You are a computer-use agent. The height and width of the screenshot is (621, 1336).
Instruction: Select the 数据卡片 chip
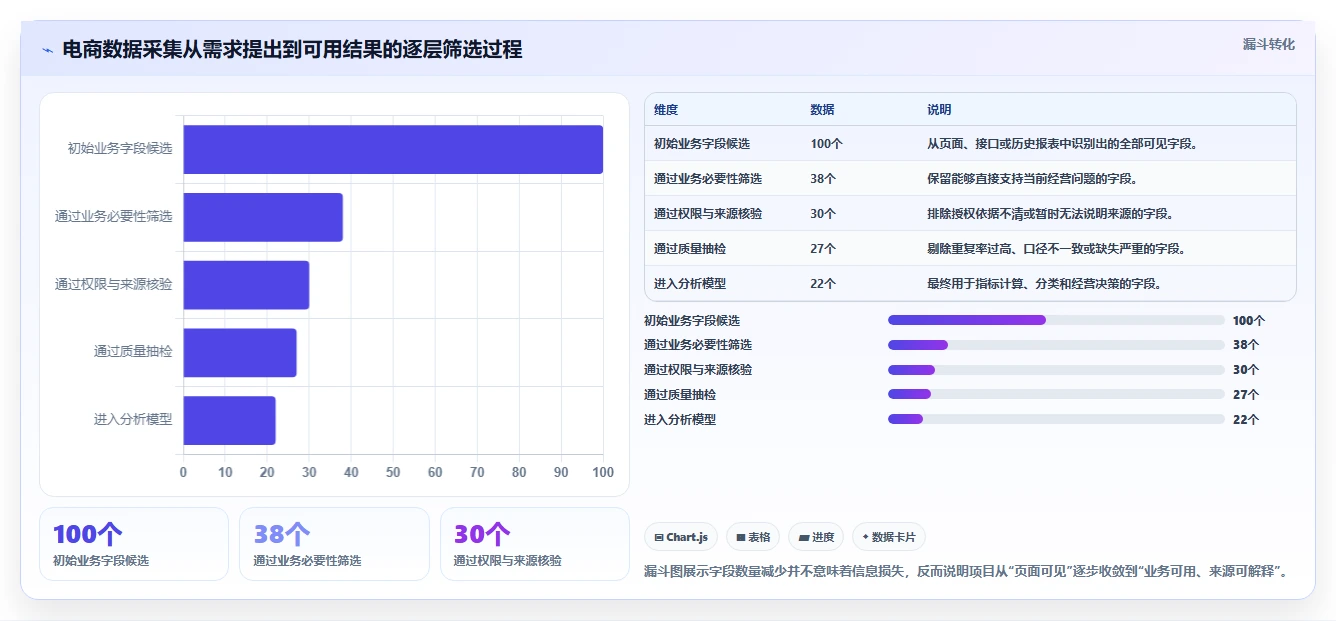tap(889, 537)
